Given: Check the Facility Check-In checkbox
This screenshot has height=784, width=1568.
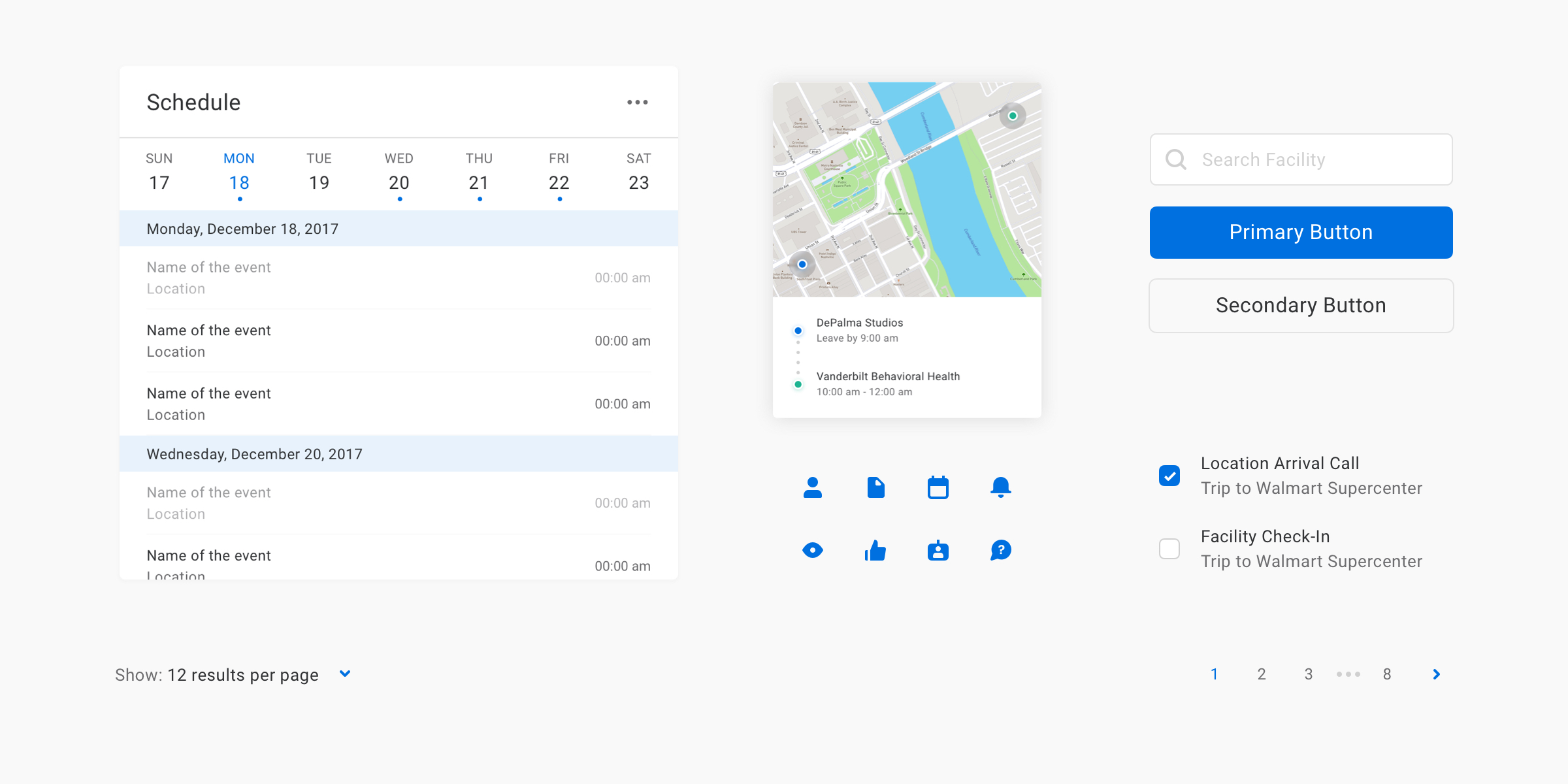Looking at the screenshot, I should [x=1169, y=549].
